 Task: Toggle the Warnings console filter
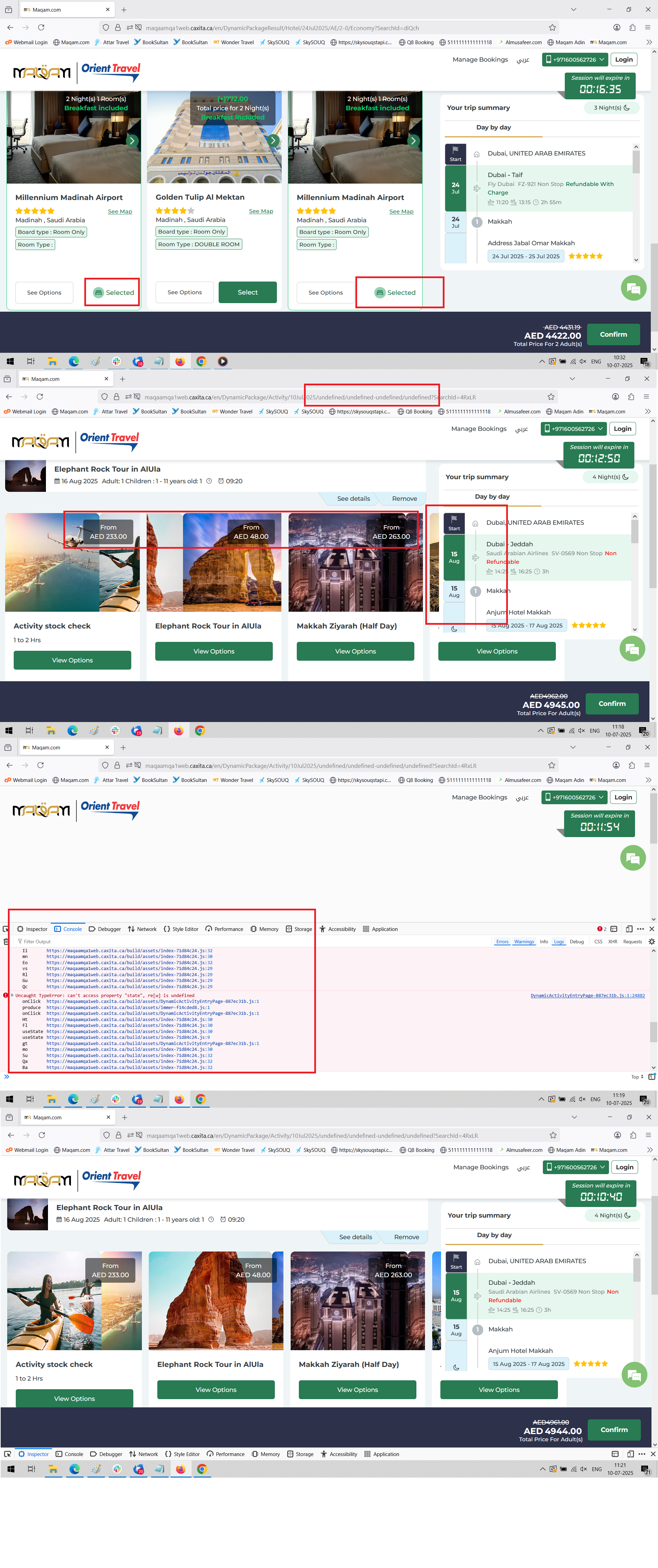(x=523, y=942)
